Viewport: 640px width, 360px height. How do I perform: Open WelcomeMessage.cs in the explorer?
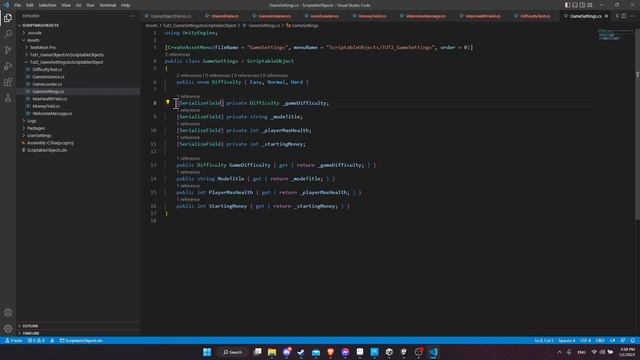click(52, 113)
